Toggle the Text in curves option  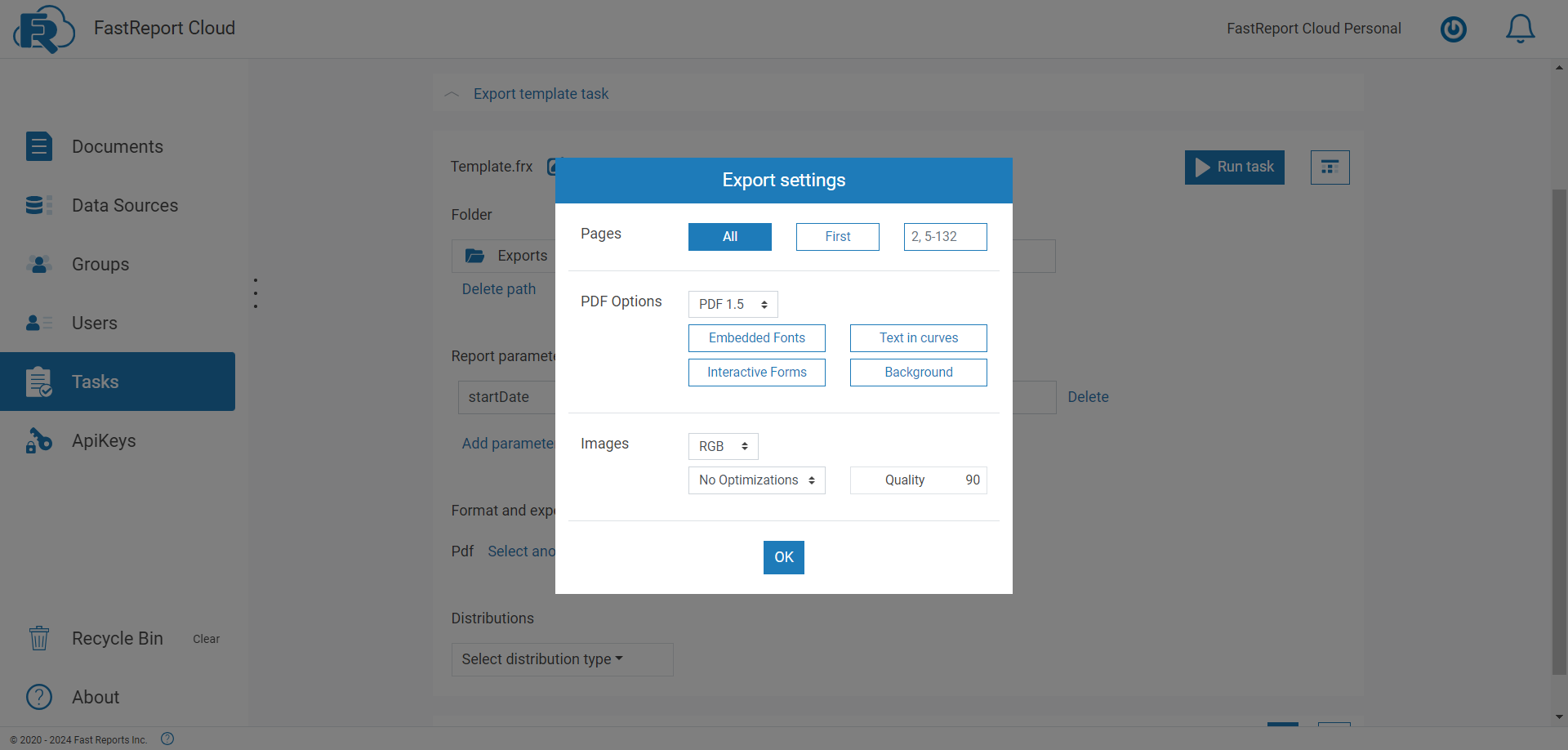(918, 337)
